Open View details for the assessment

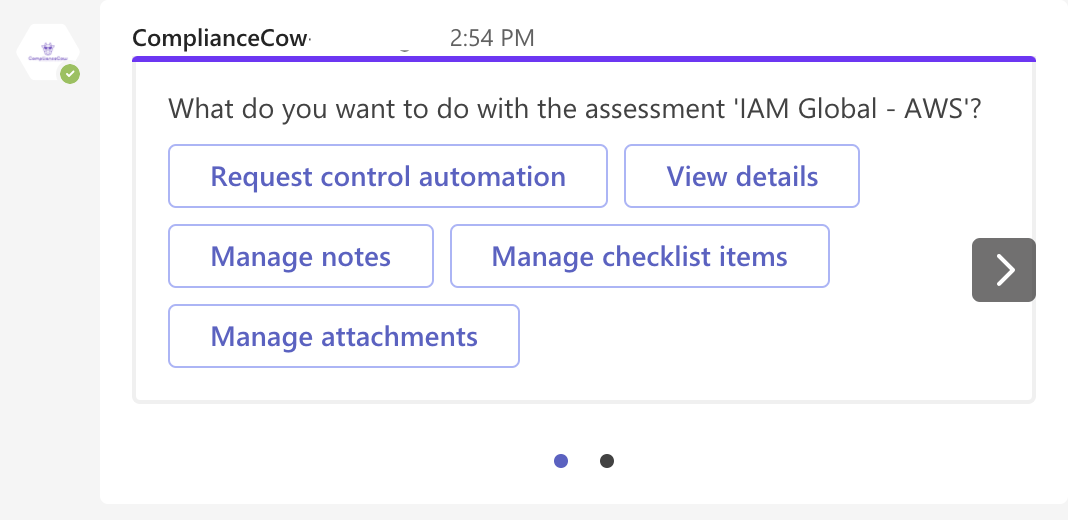(x=742, y=177)
